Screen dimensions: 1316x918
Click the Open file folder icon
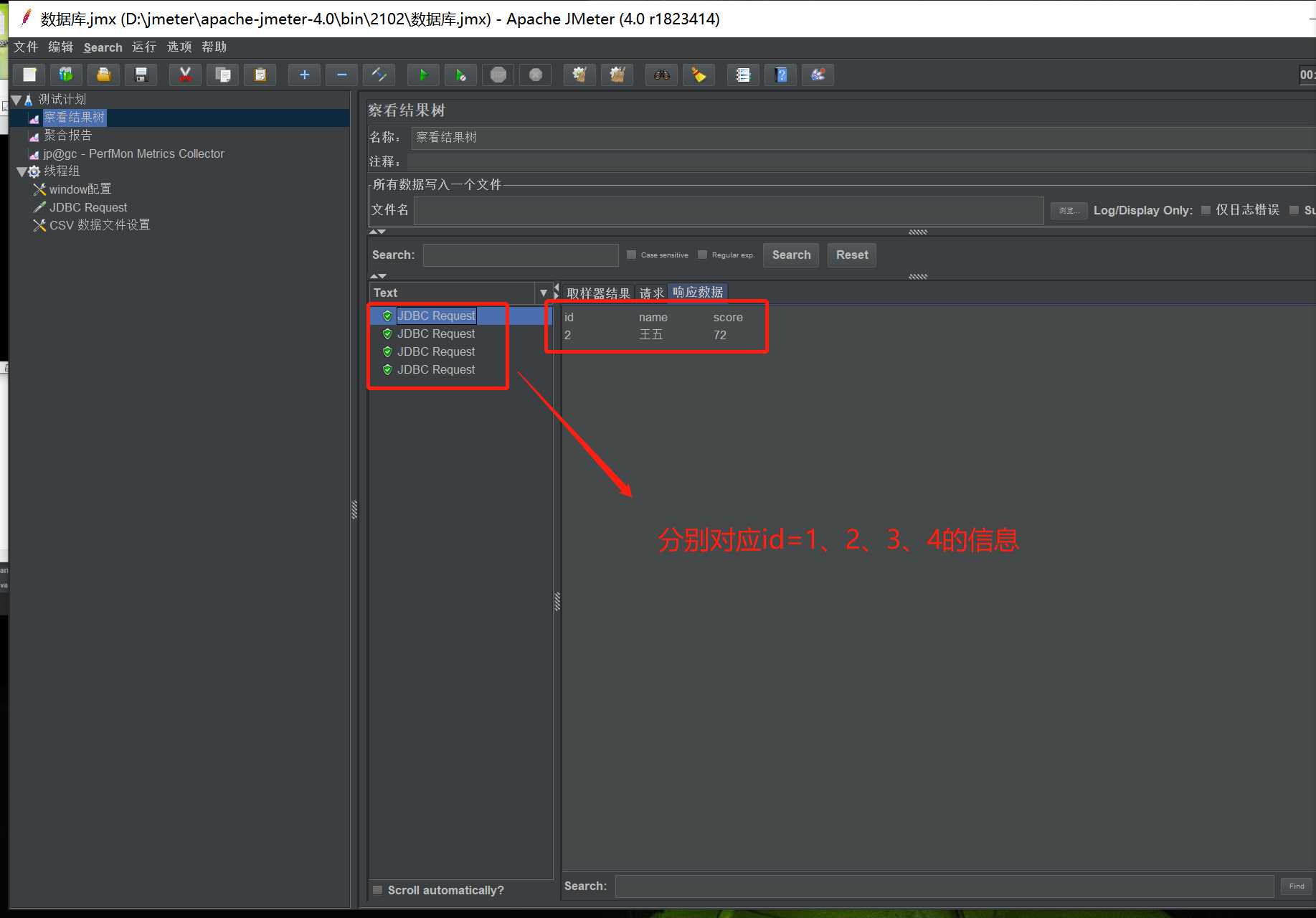tap(103, 75)
